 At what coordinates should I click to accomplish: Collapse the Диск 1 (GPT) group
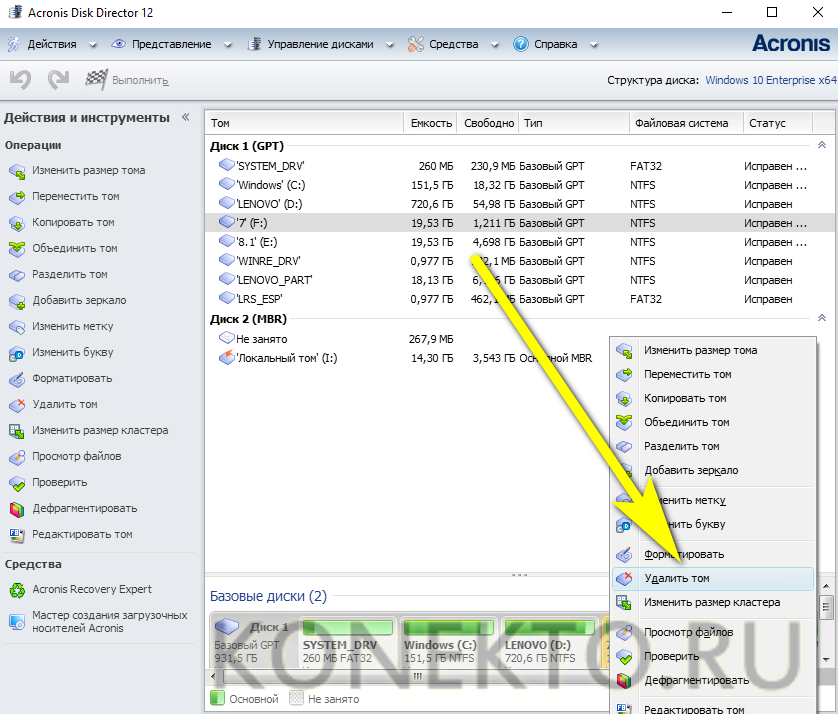point(822,145)
